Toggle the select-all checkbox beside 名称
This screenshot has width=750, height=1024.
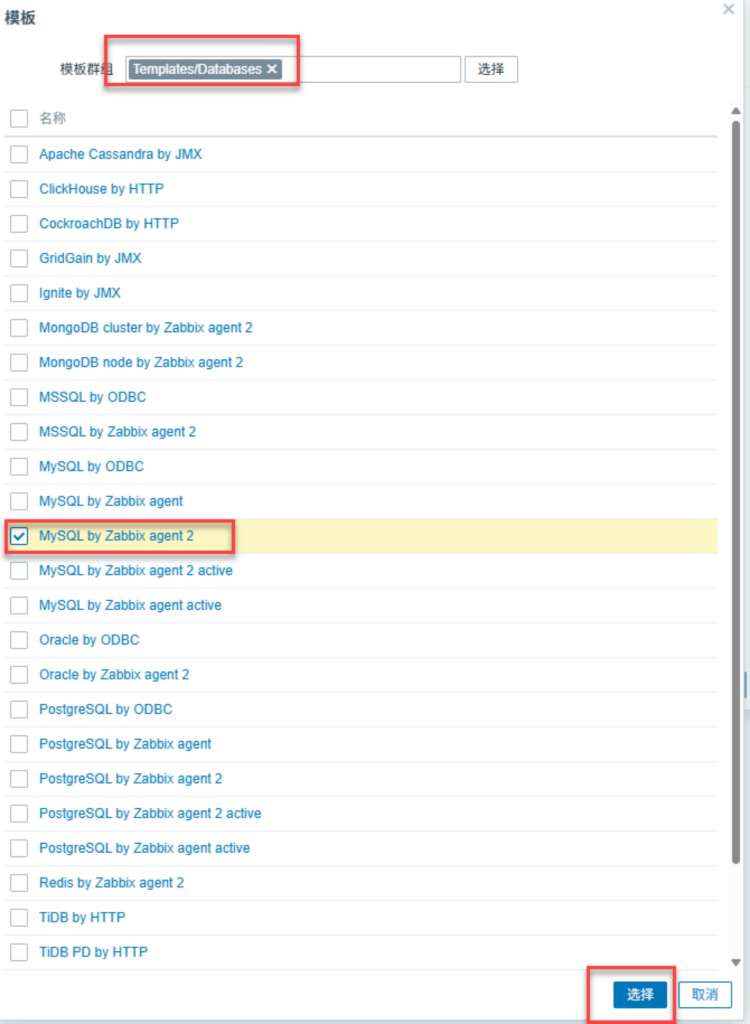19,119
